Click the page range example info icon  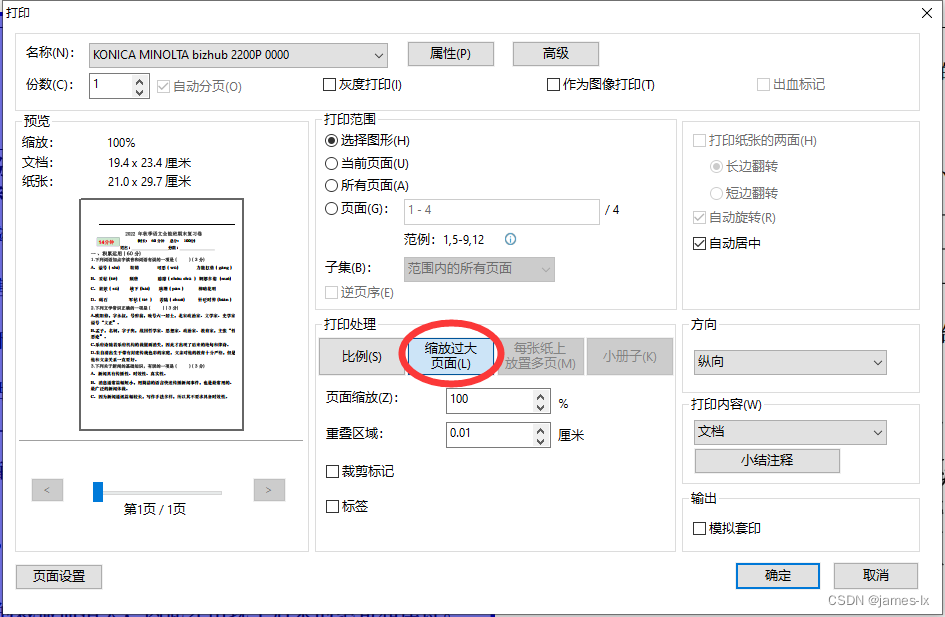[510, 239]
